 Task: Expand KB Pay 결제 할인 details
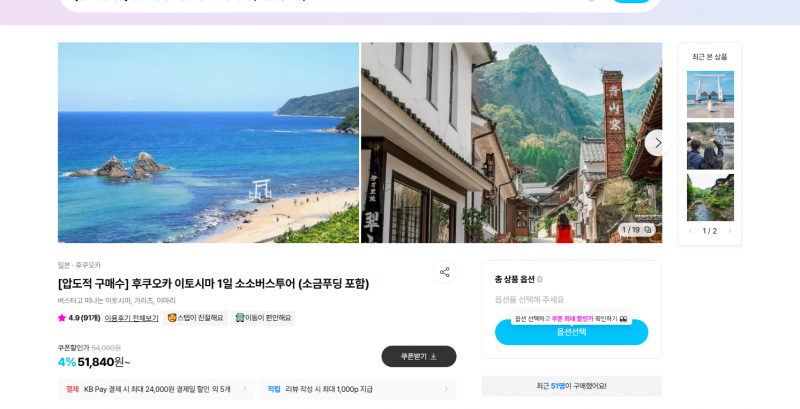click(x=156, y=389)
